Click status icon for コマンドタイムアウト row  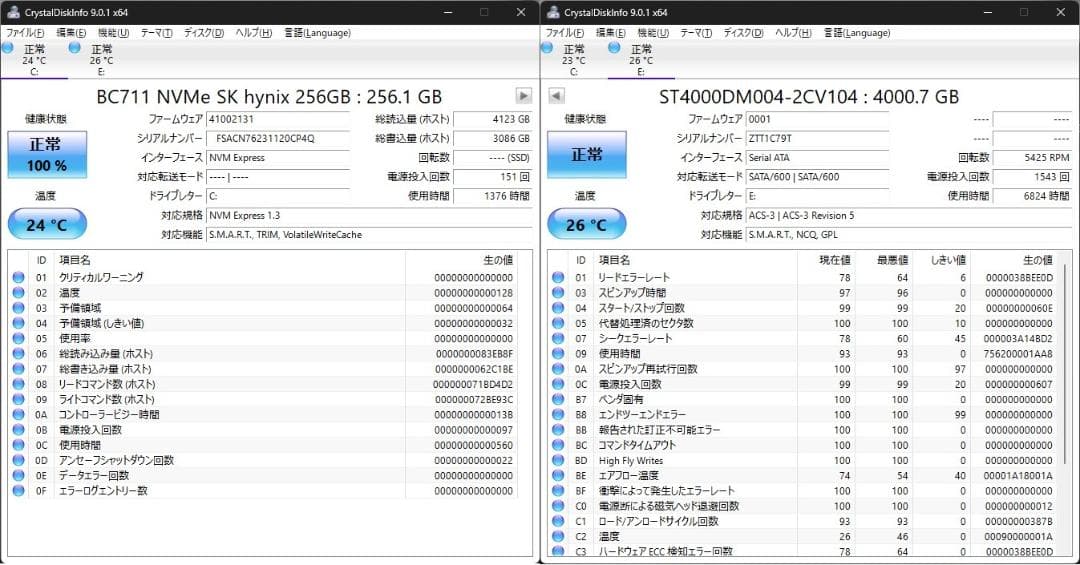click(558, 445)
